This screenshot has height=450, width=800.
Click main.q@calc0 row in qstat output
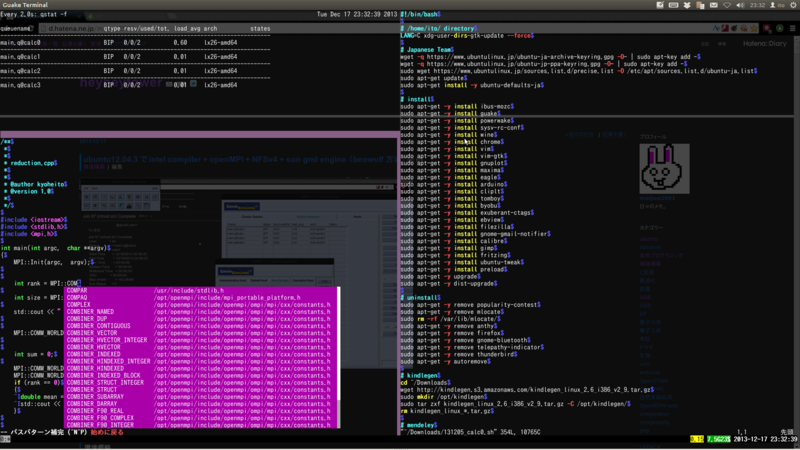[x=119, y=43]
